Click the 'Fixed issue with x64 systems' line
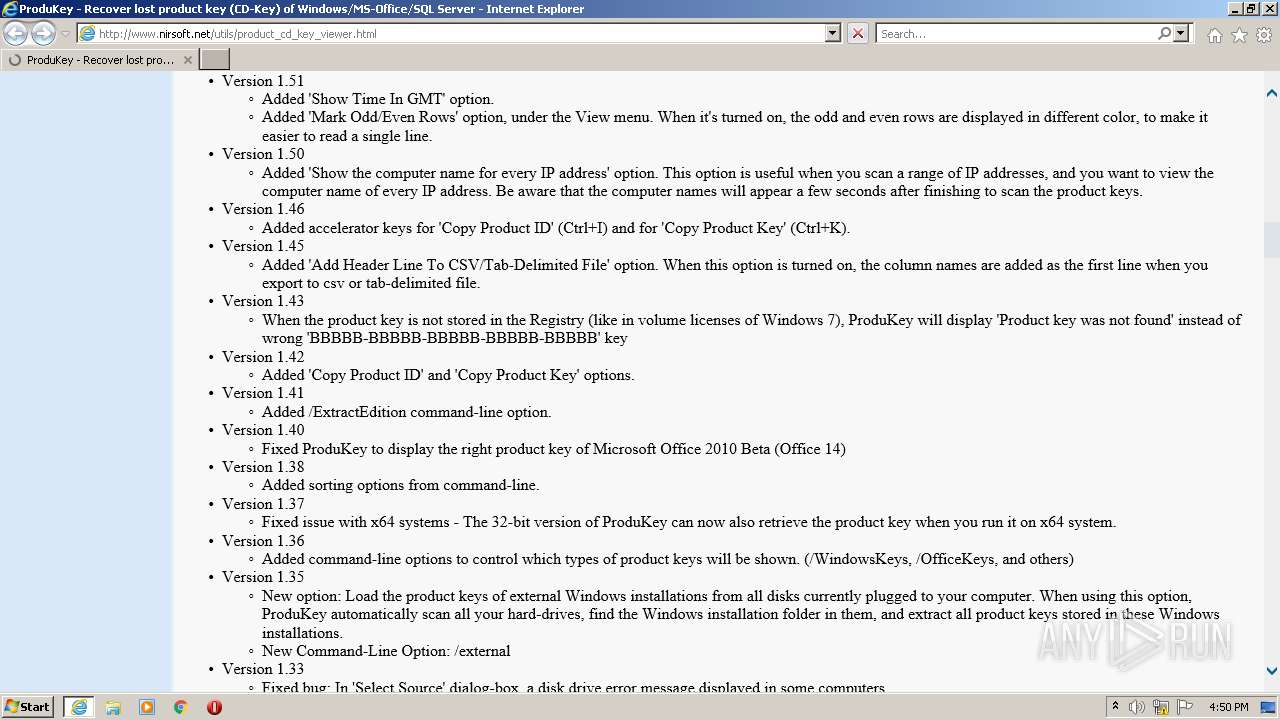This screenshot has width=1280, height=720. click(x=689, y=522)
